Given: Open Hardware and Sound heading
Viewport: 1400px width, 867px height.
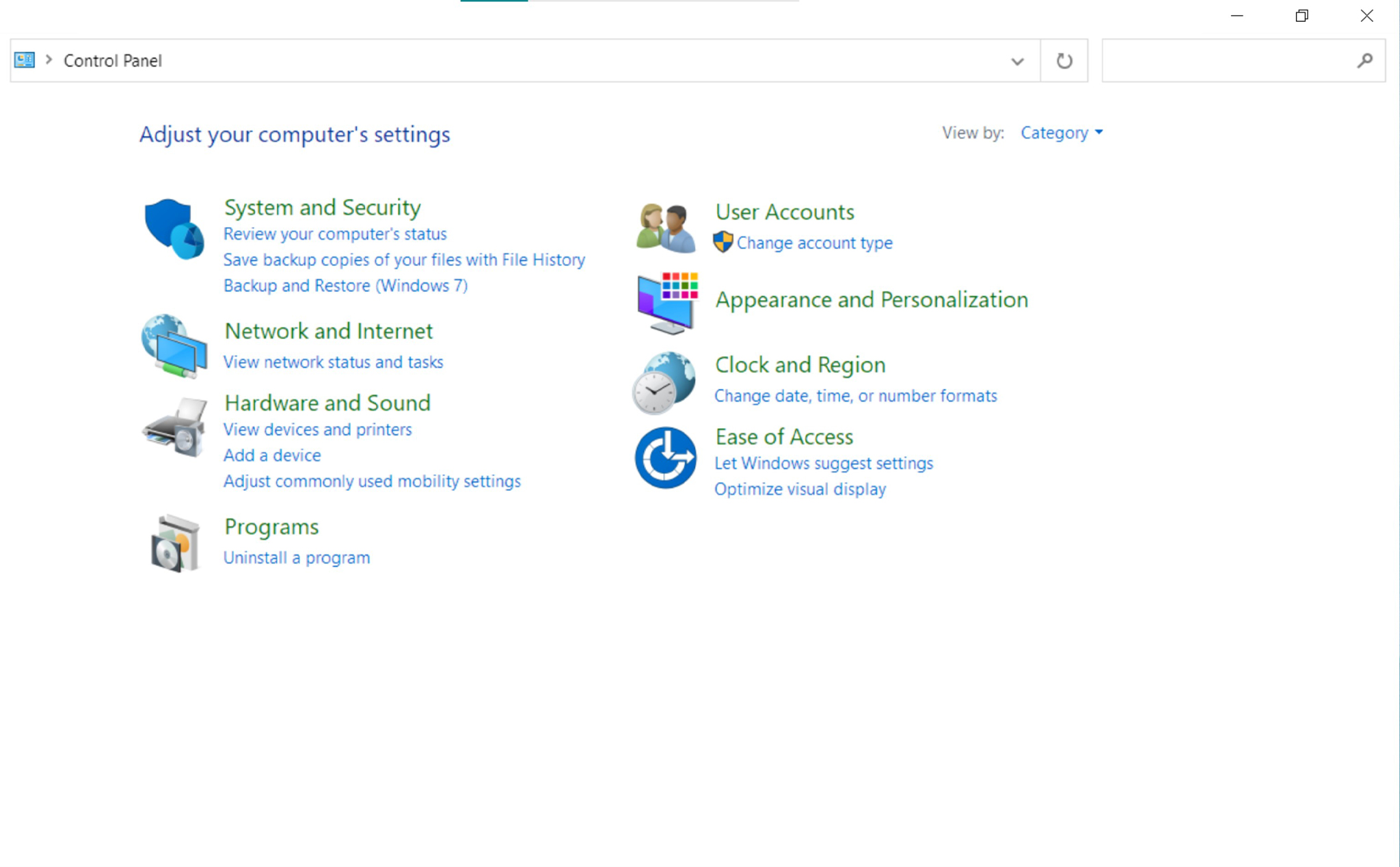Looking at the screenshot, I should pyautogui.click(x=327, y=403).
